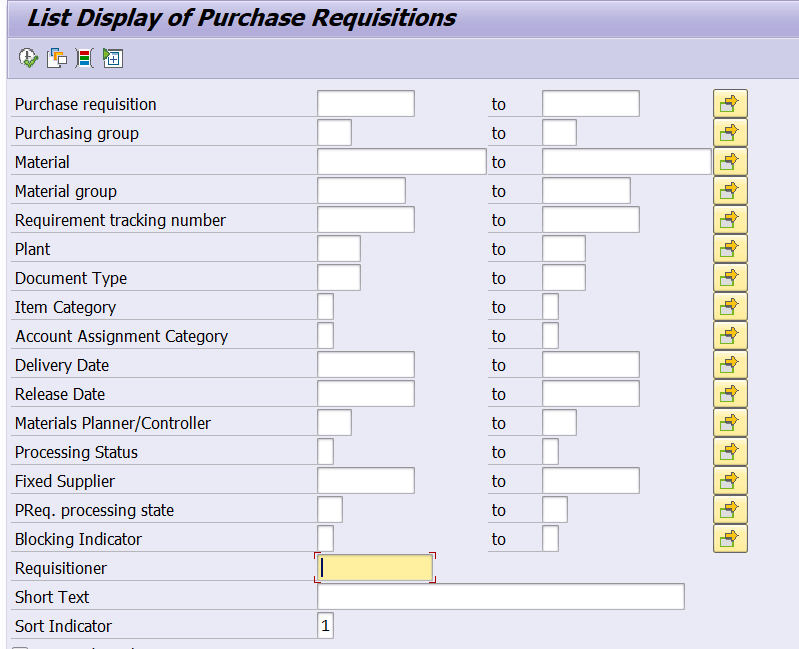Viewport: 799px width, 649px height.
Task: Click the Requisitioner input field
Action: pyautogui.click(x=375, y=568)
